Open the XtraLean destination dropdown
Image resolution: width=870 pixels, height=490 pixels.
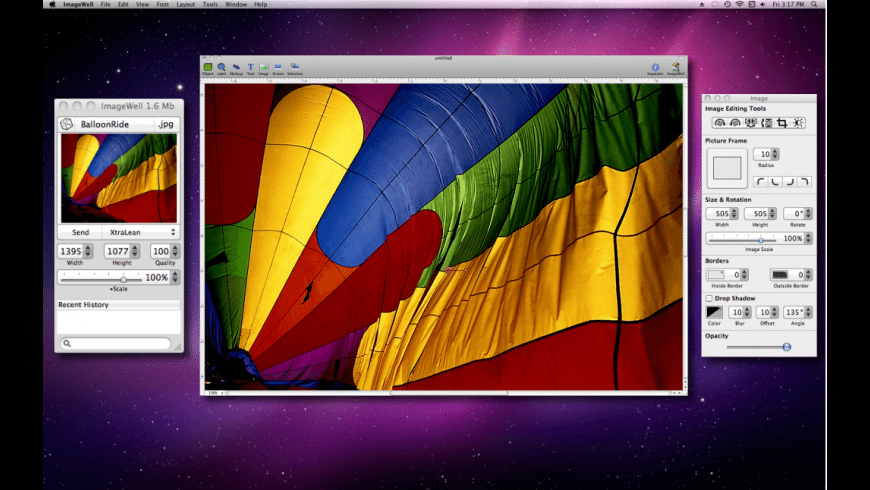tap(141, 233)
